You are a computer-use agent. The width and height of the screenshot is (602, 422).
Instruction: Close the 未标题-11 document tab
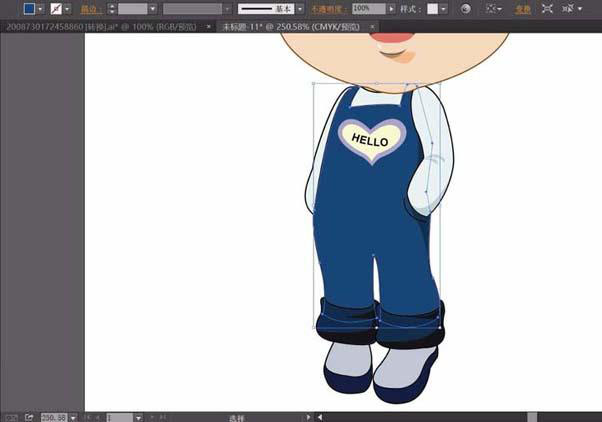372,27
